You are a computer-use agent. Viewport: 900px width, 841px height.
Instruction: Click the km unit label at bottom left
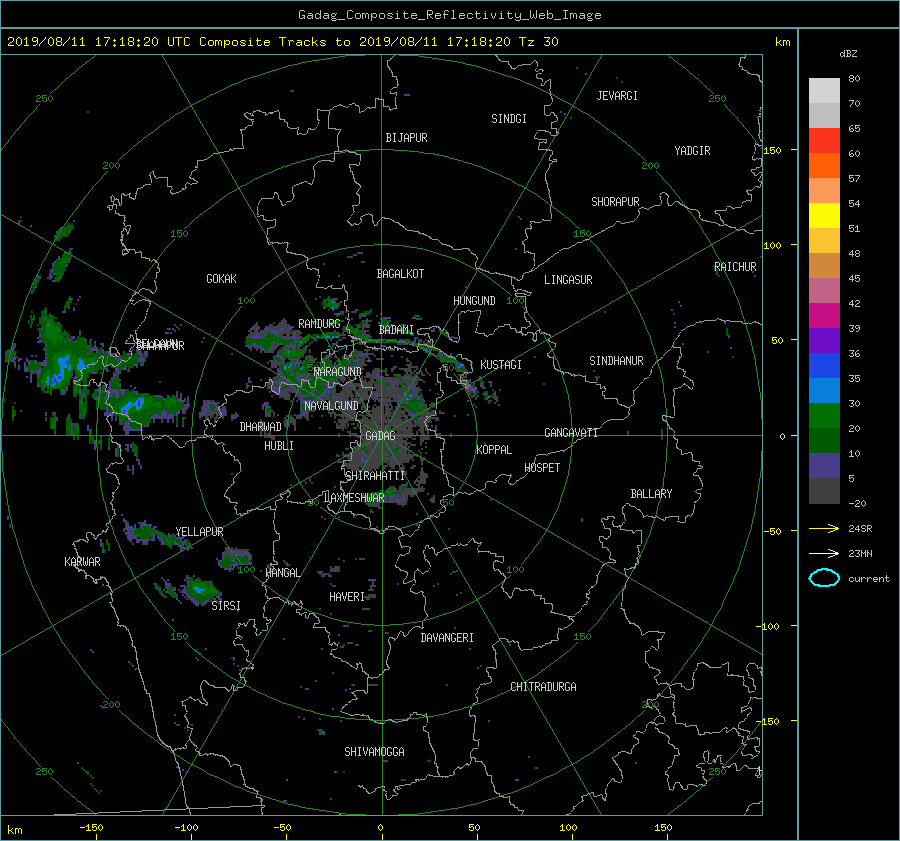(x=14, y=830)
